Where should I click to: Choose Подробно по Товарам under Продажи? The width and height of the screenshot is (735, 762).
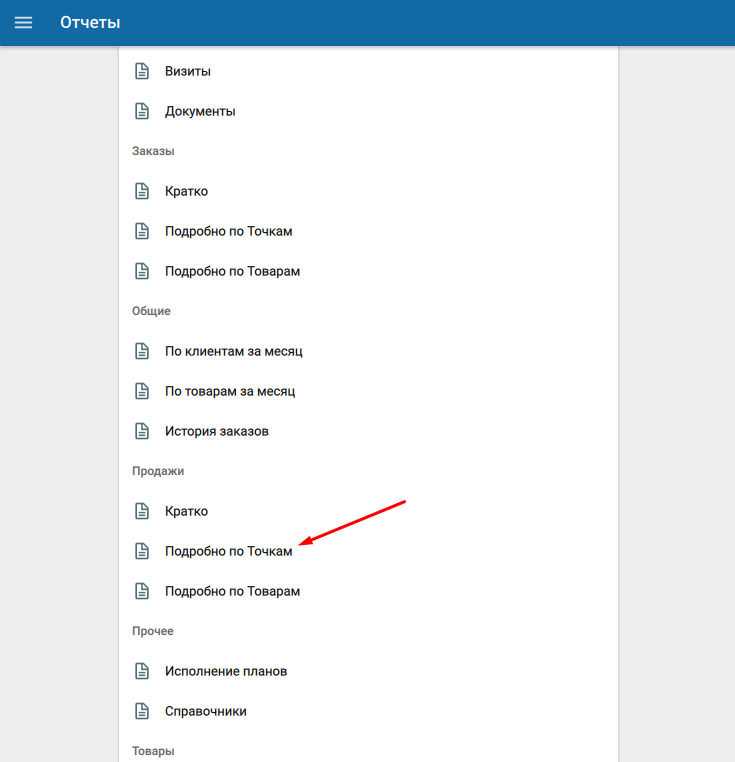coord(232,591)
